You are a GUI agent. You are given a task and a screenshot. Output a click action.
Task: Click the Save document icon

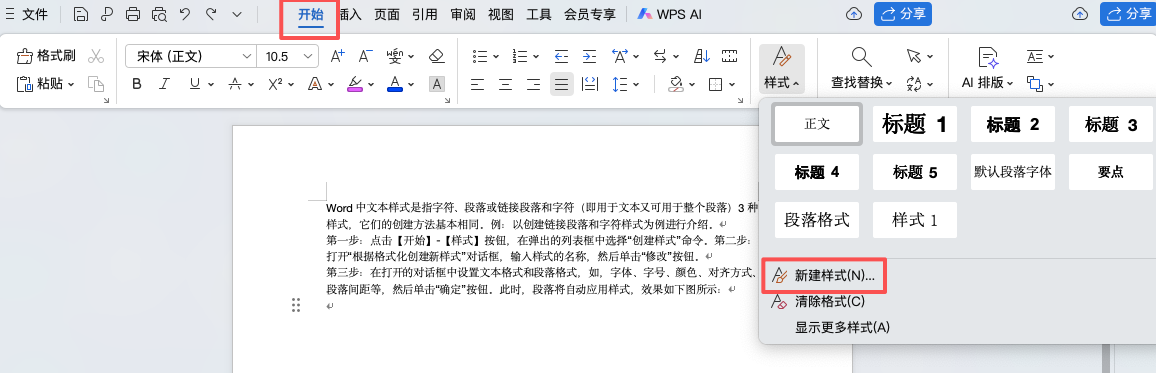(81, 13)
